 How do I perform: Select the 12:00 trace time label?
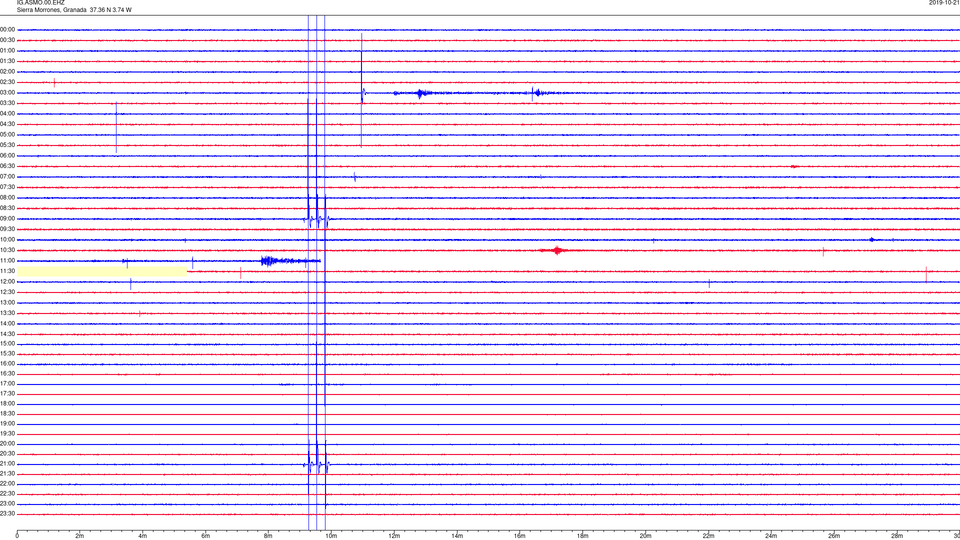coord(7,281)
